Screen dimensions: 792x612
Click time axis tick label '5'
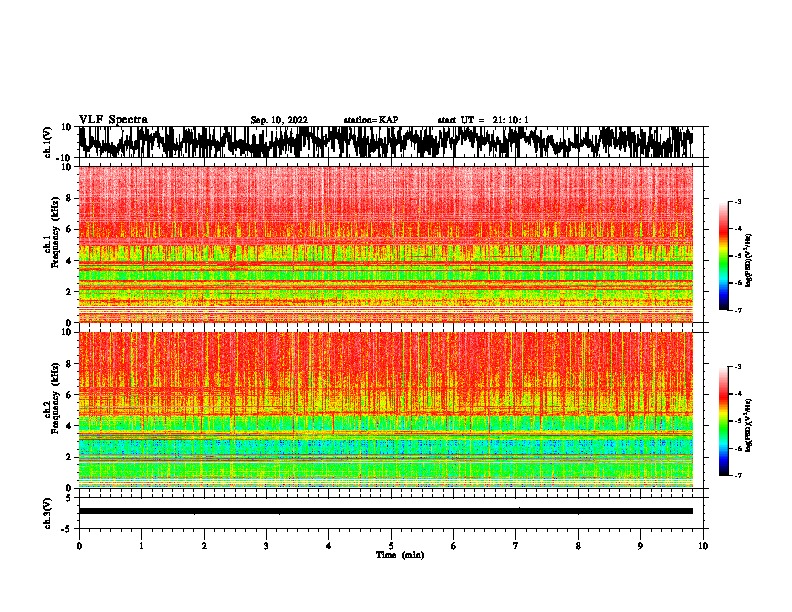tap(391, 546)
